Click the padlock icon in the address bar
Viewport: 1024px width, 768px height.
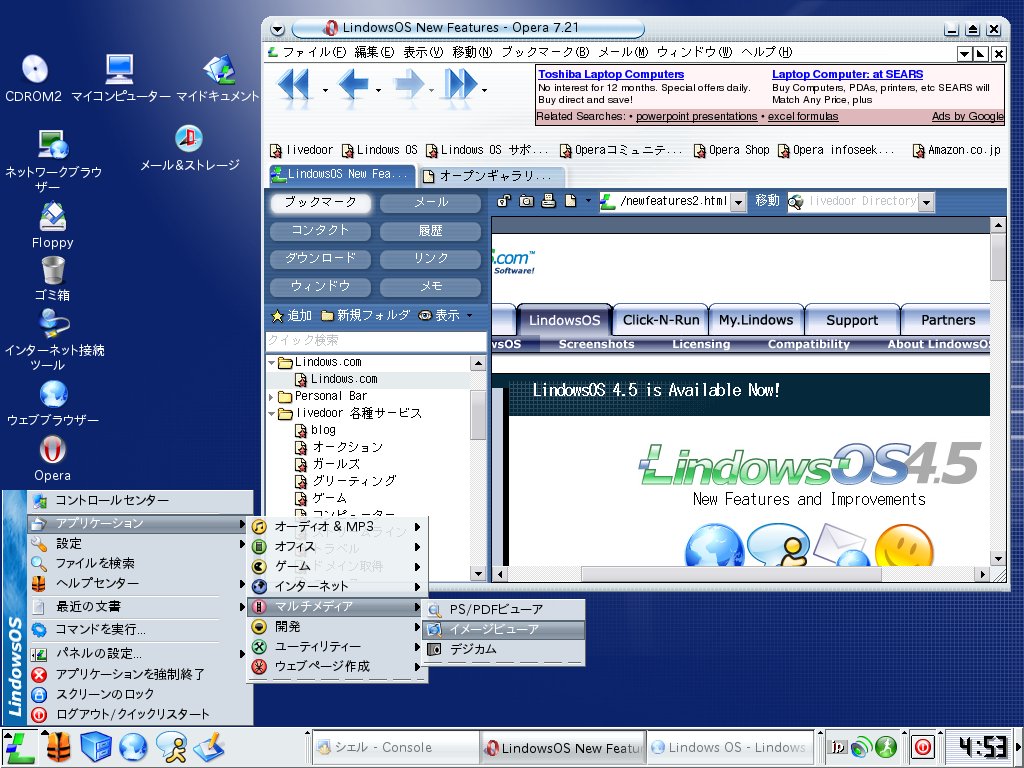[x=503, y=200]
